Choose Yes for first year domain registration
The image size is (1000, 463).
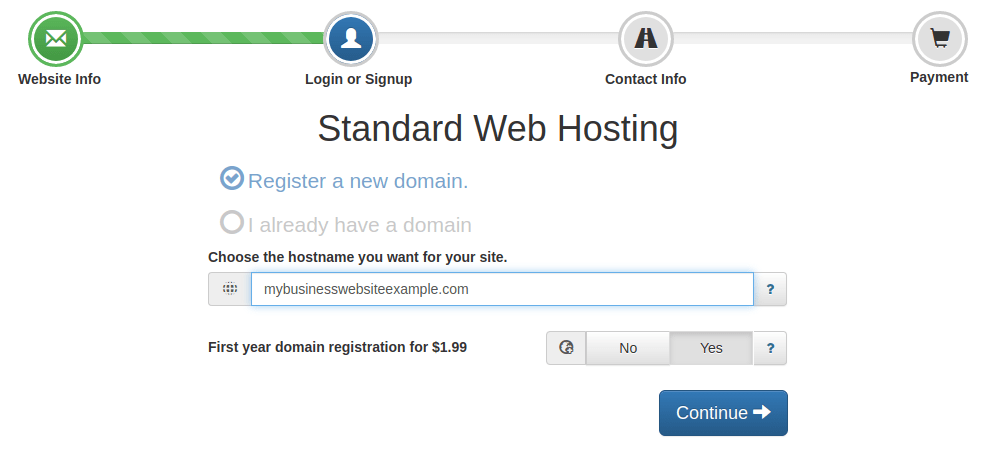click(x=711, y=348)
